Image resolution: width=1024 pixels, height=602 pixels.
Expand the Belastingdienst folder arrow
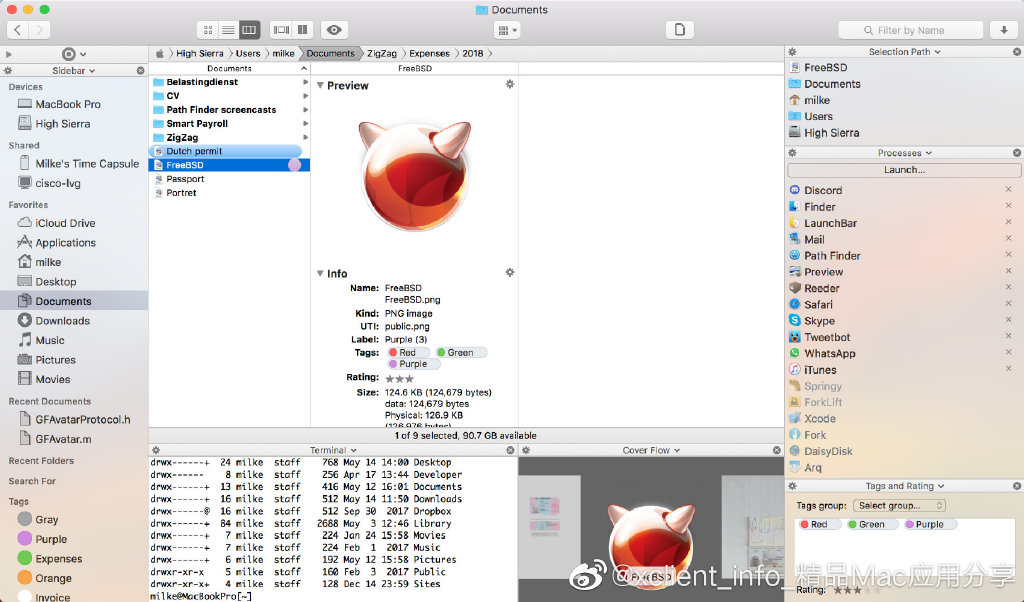click(305, 82)
